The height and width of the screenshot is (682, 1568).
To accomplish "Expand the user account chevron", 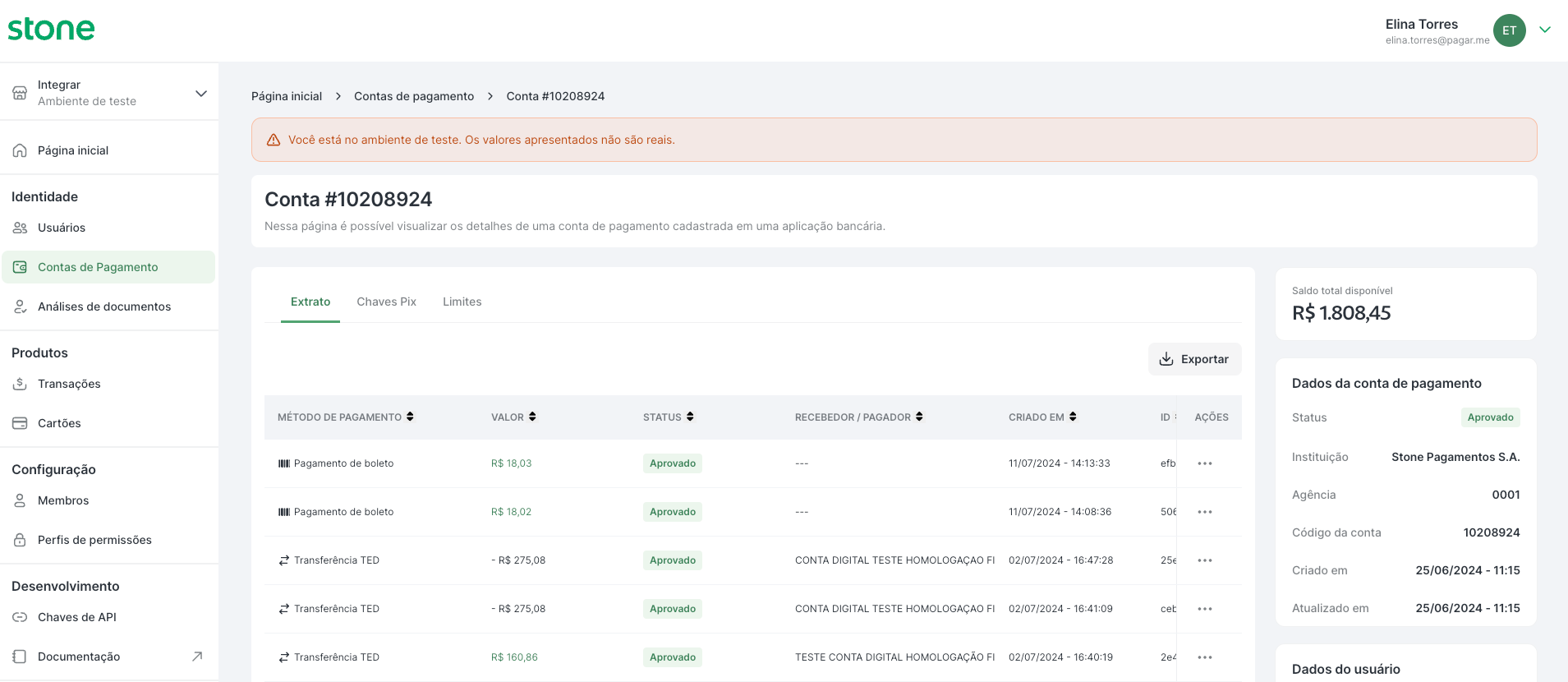I will (x=1545, y=30).
